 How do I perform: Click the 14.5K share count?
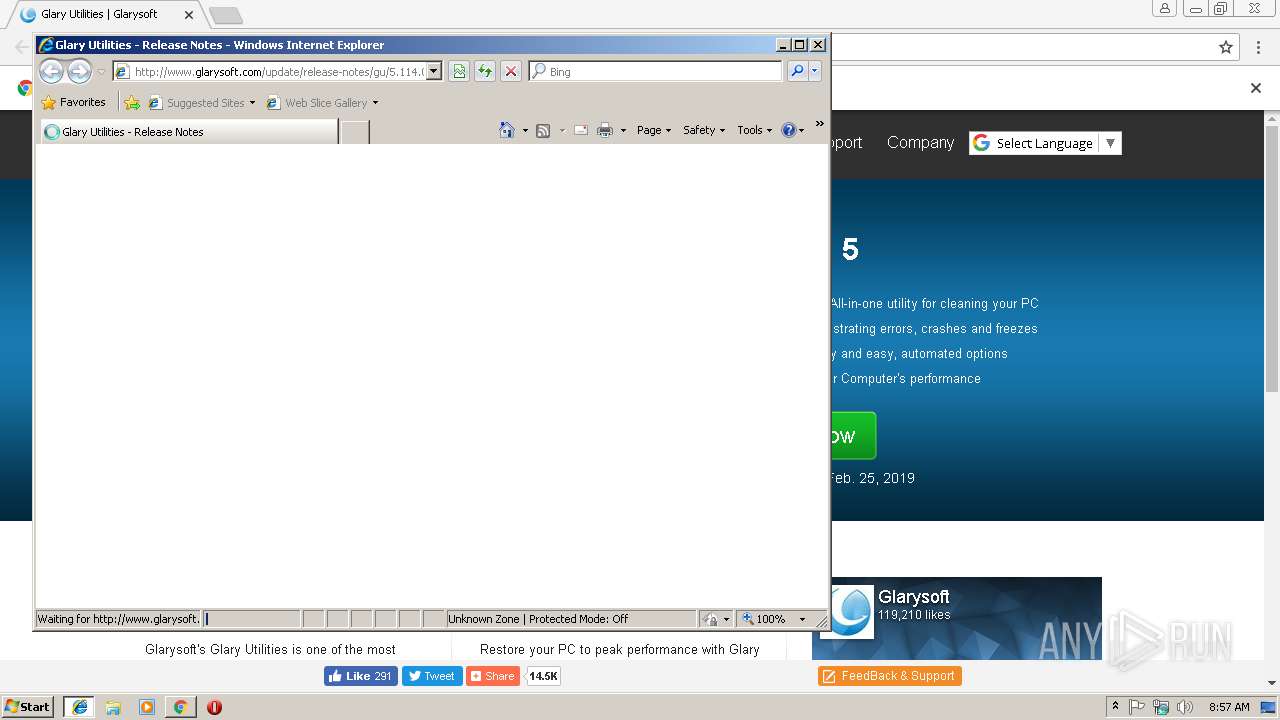click(x=543, y=676)
